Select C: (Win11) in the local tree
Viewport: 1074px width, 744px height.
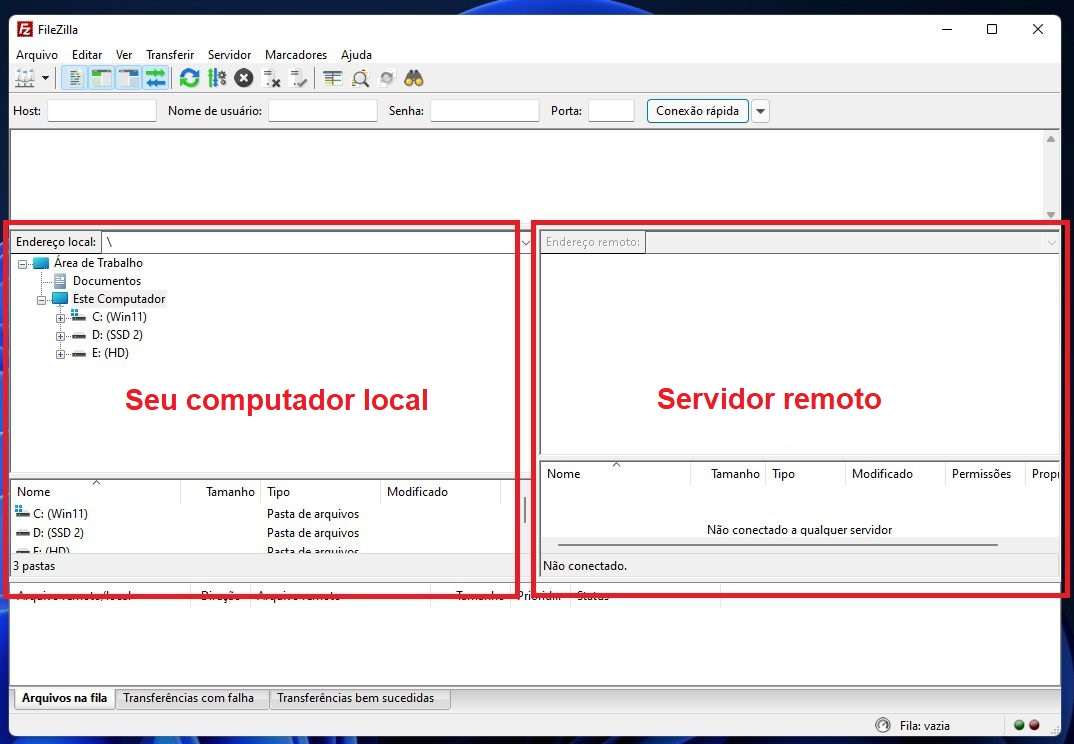119,317
